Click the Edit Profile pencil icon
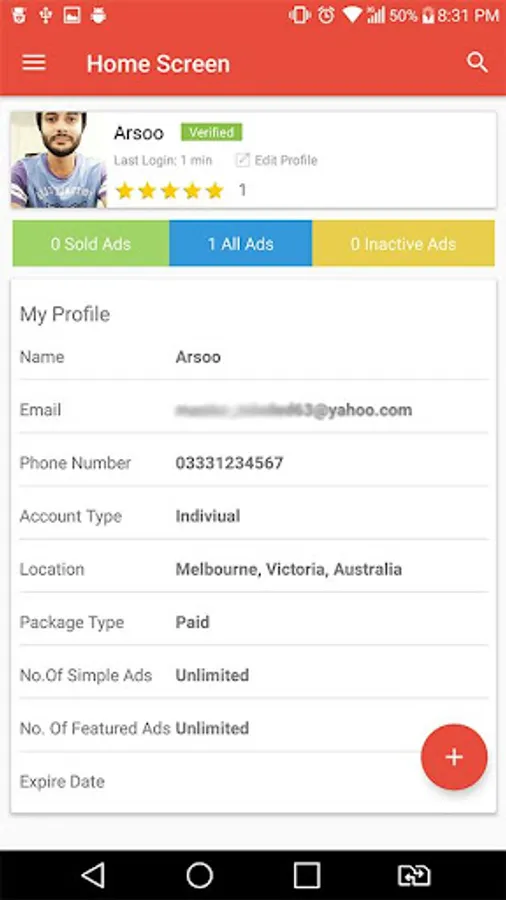The image size is (506, 900). coord(243,160)
